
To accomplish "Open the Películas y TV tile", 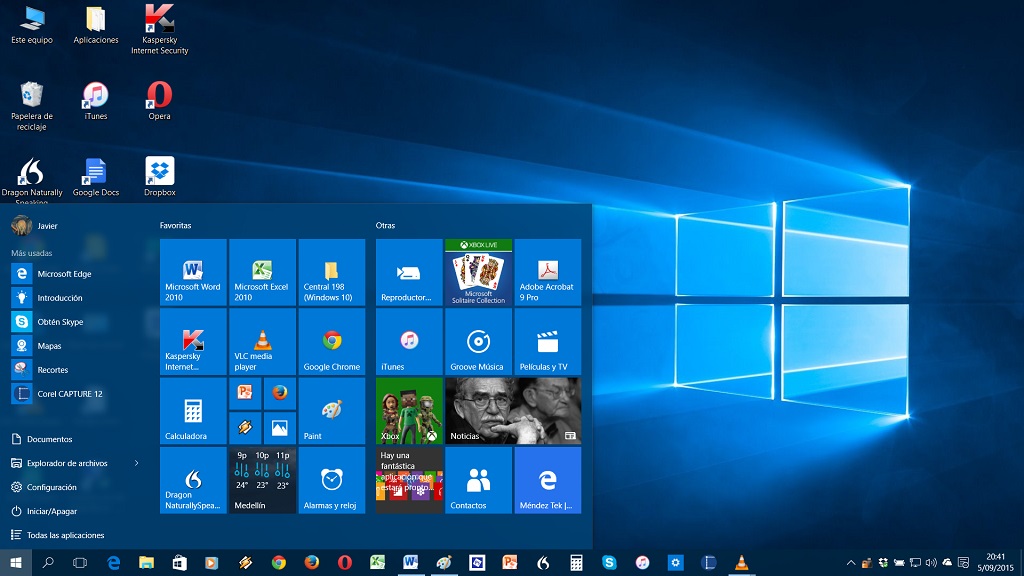I will [548, 341].
